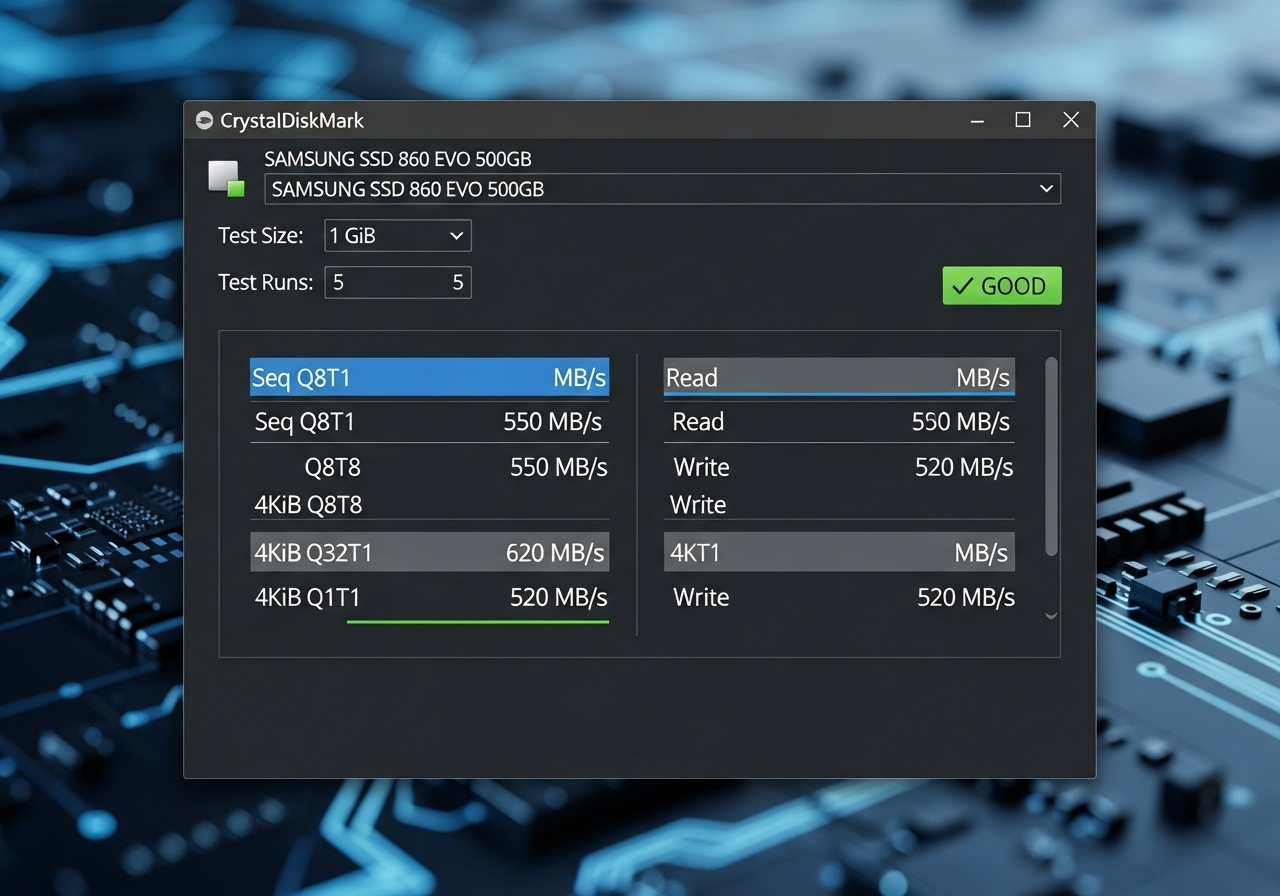This screenshot has width=1280, height=896.
Task: Click the drive name label above the dropdown
Action: (x=398, y=159)
